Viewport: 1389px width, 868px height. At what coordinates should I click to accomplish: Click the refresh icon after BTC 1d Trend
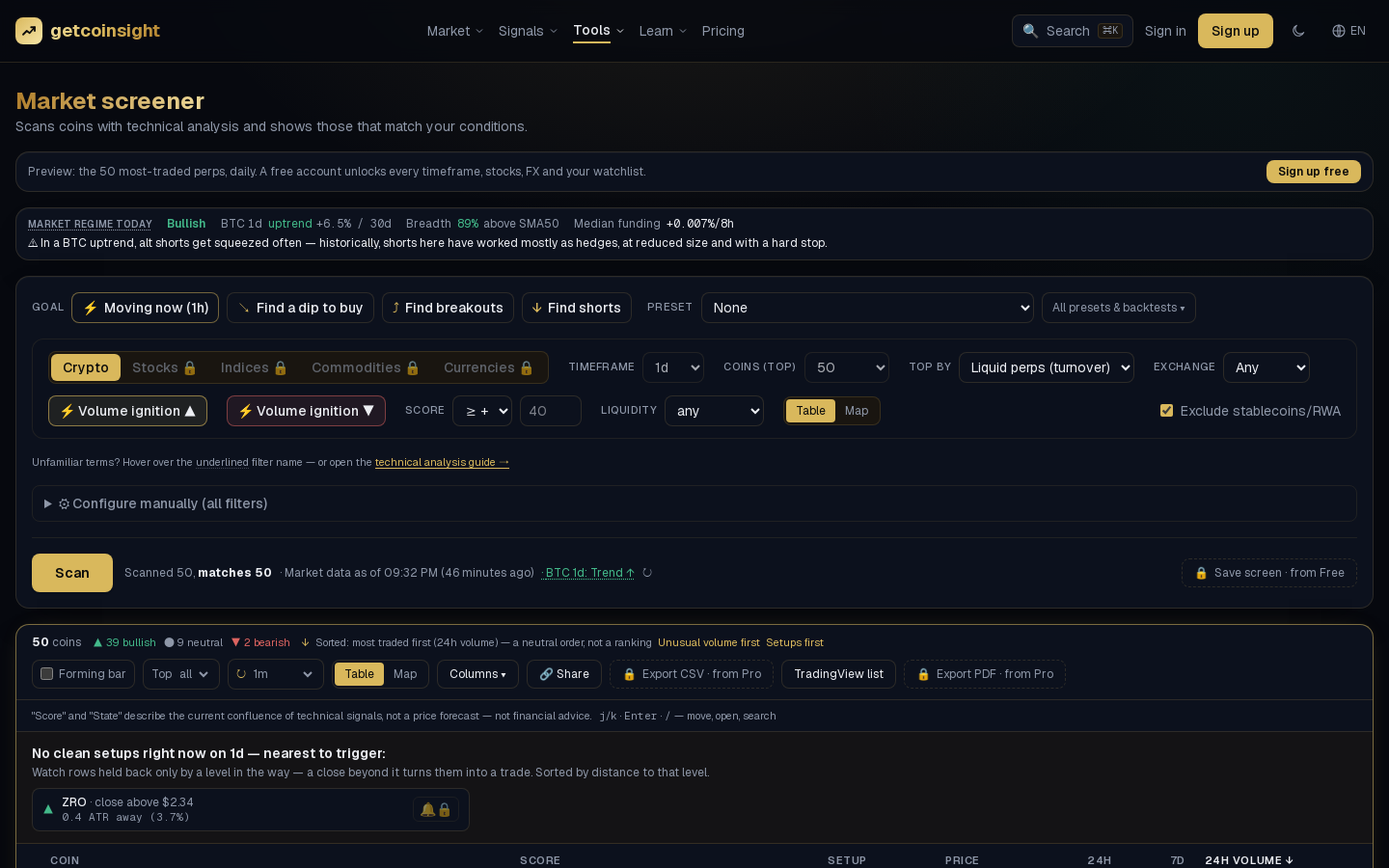click(647, 573)
